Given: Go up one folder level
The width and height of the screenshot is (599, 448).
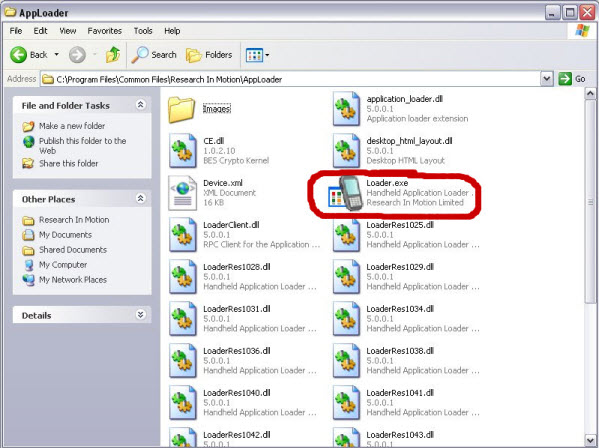Looking at the screenshot, I should [113, 55].
